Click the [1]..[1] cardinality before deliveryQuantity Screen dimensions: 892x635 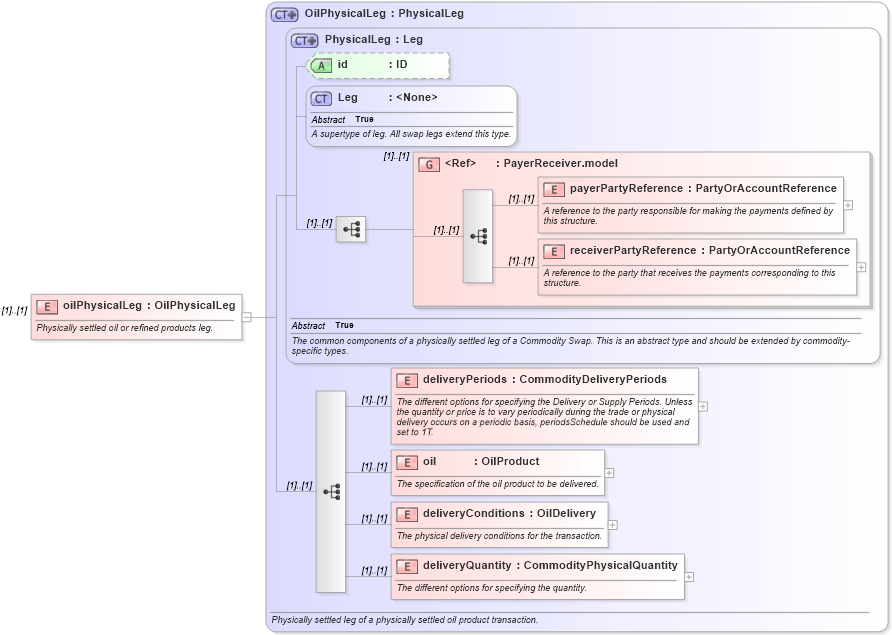coord(374,571)
